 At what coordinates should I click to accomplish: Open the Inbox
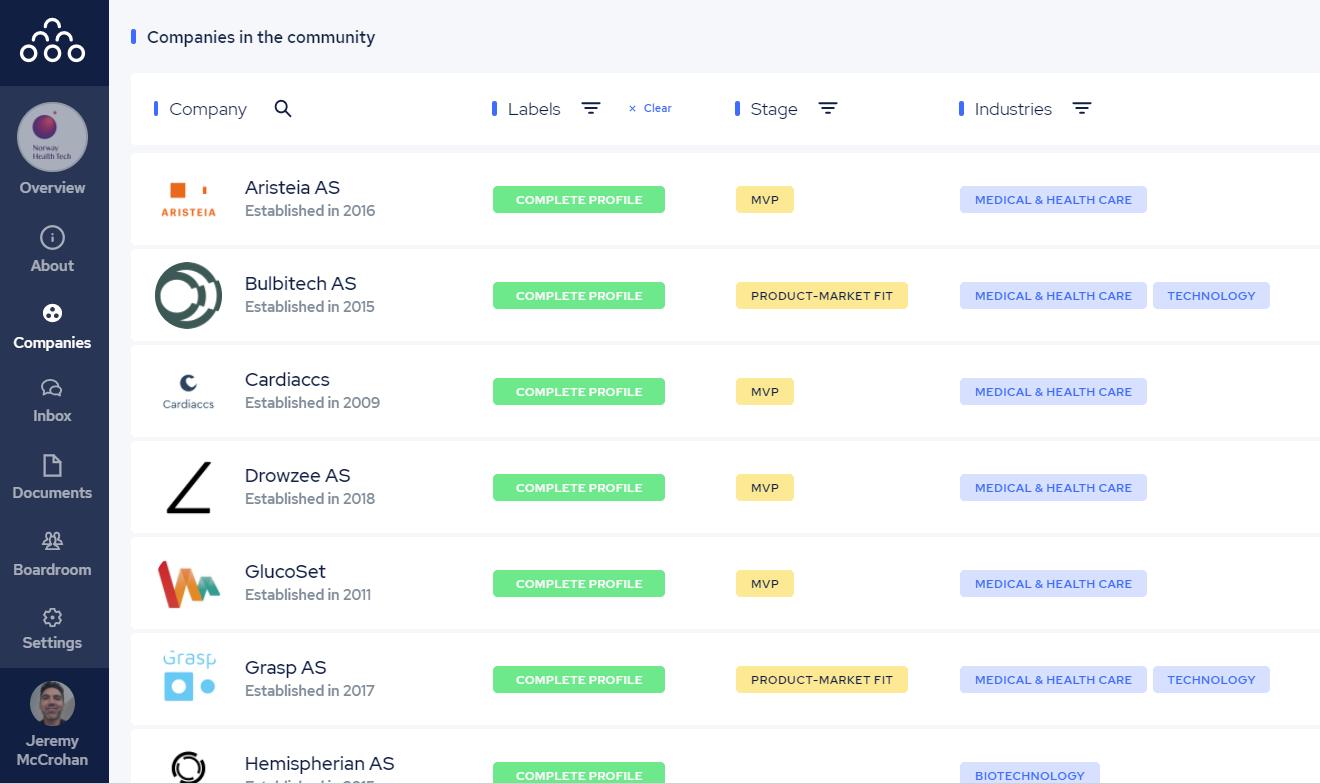pyautogui.click(x=52, y=400)
